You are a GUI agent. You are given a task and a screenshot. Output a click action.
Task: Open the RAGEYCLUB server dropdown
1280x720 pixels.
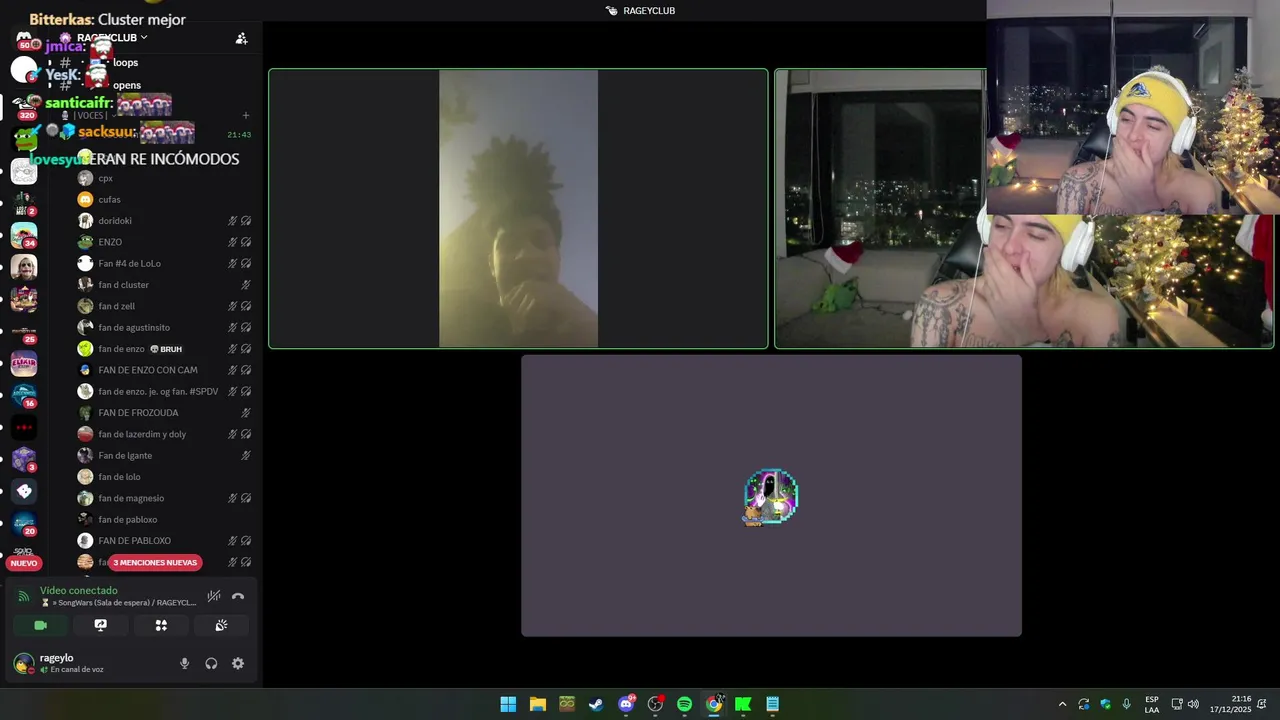[x=111, y=38]
